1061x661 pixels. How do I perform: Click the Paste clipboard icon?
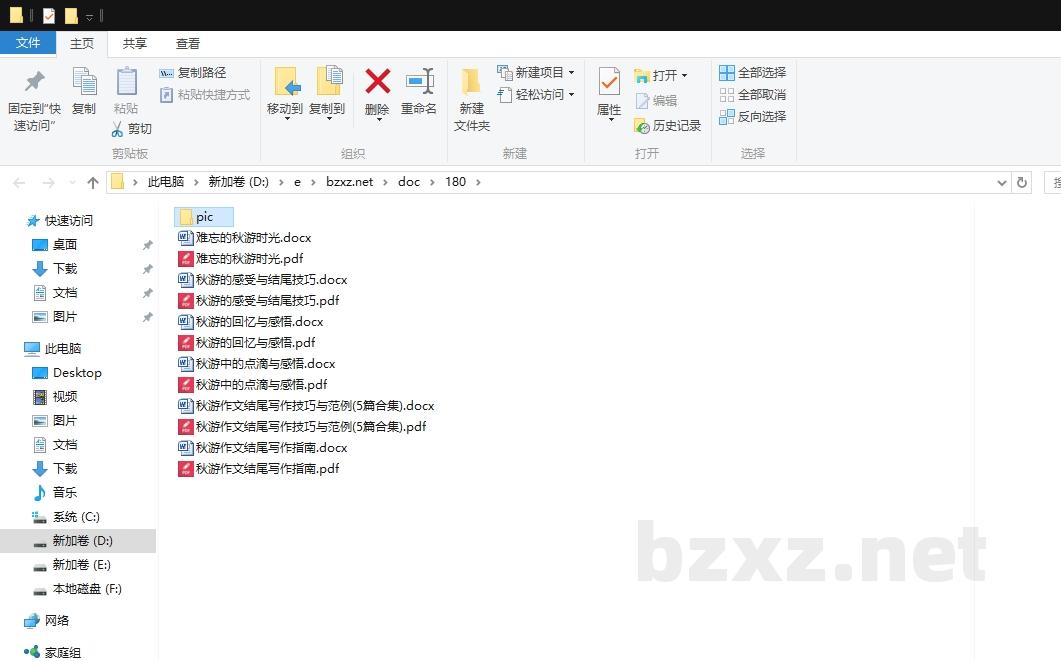click(x=126, y=82)
